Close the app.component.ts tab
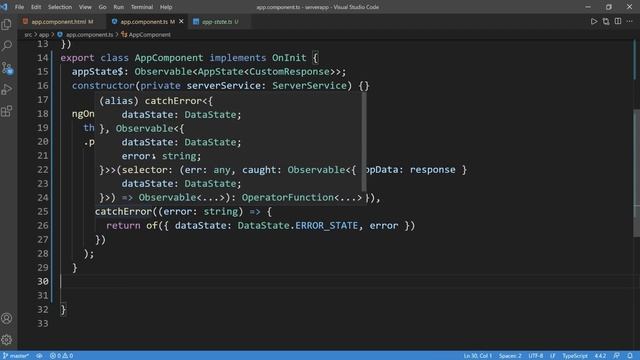 click(x=181, y=22)
